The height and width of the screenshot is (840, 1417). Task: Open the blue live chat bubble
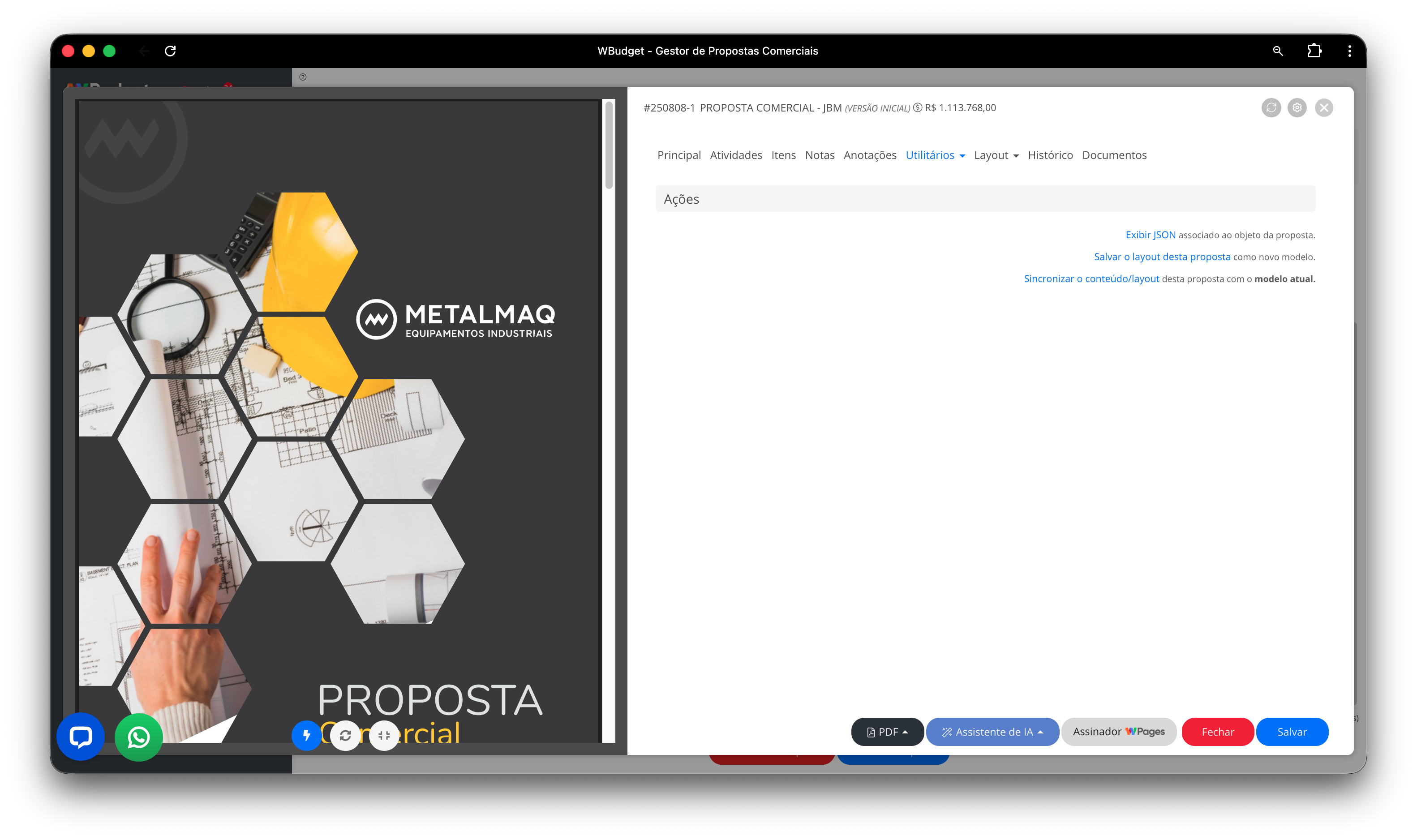click(x=80, y=737)
